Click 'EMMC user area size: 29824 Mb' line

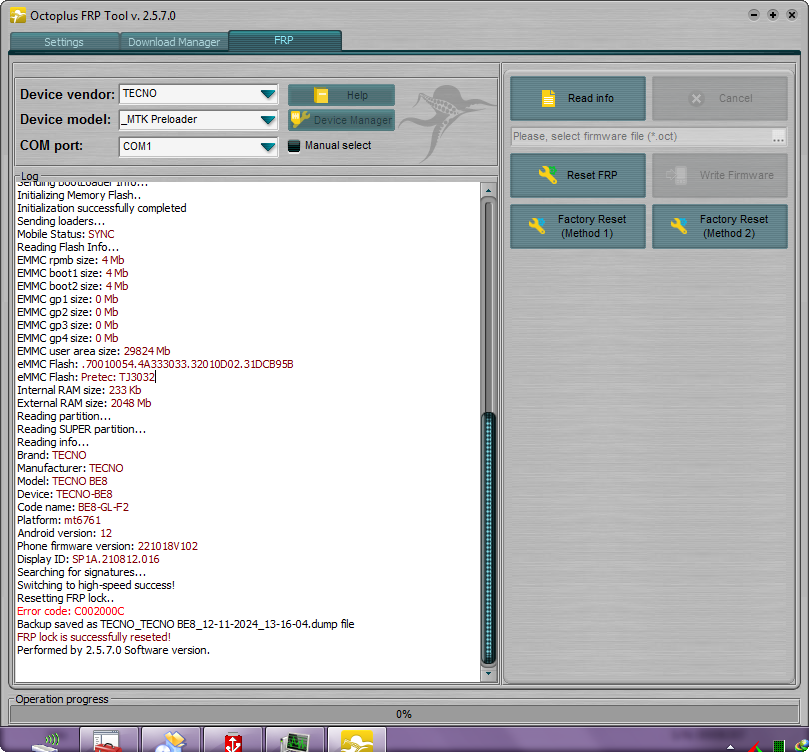point(93,351)
